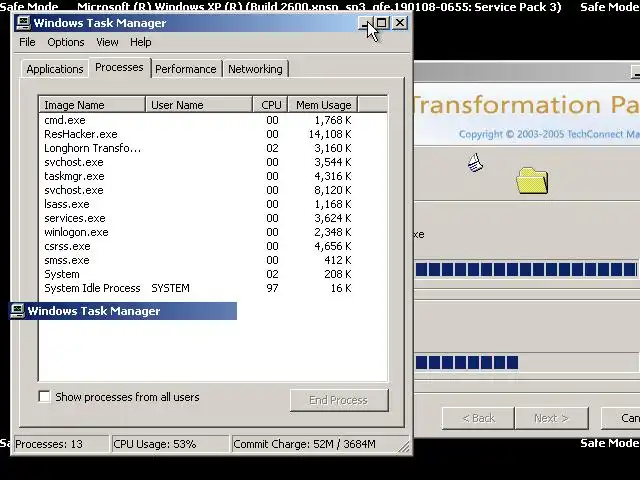Viewport: 640px width, 480px height.
Task: Select the csrss.exe process
Action: click(x=213, y=246)
